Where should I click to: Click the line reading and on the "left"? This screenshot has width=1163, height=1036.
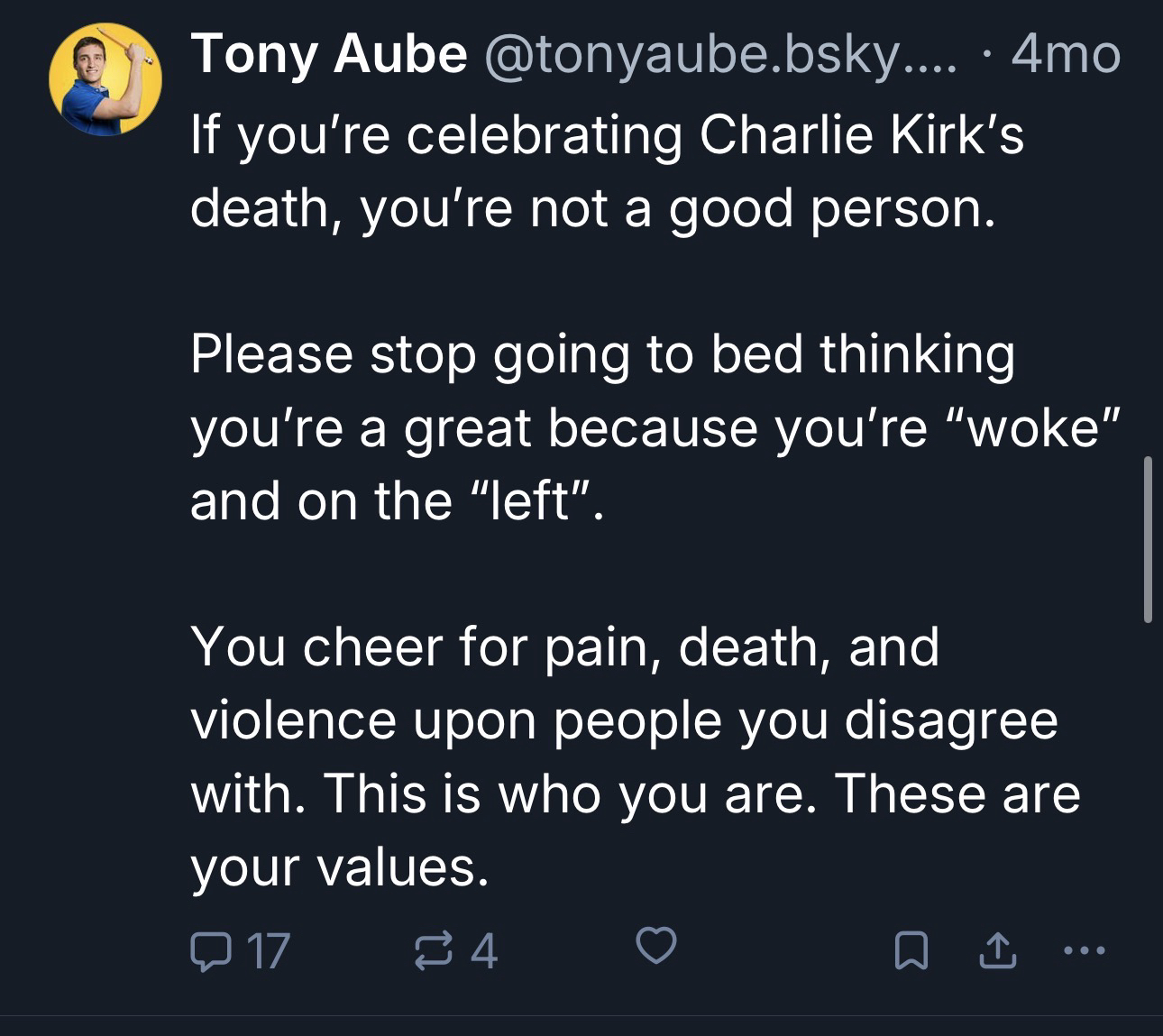[395, 500]
